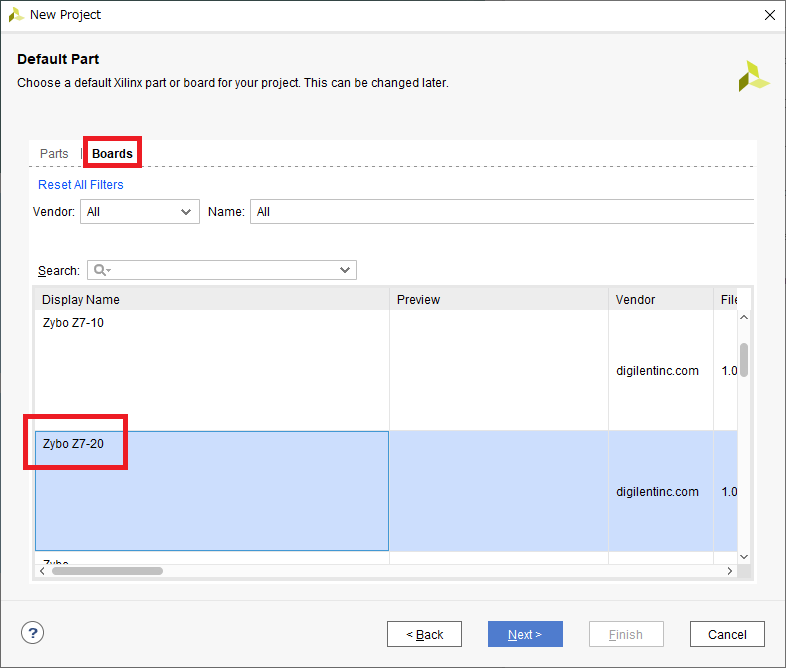Click the search magnifier icon in Search box
This screenshot has width=786, height=668.
point(100,270)
